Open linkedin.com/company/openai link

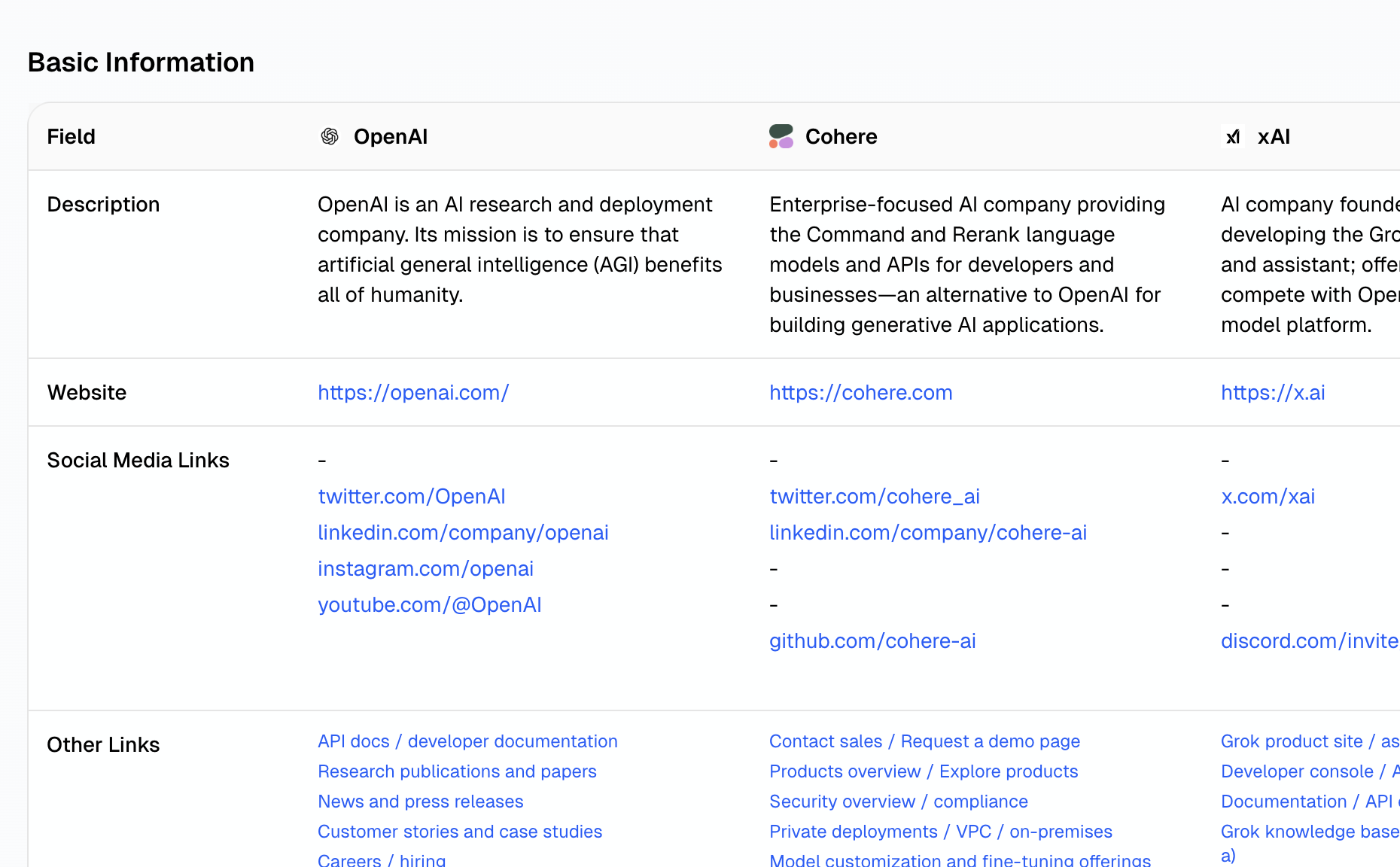463,532
